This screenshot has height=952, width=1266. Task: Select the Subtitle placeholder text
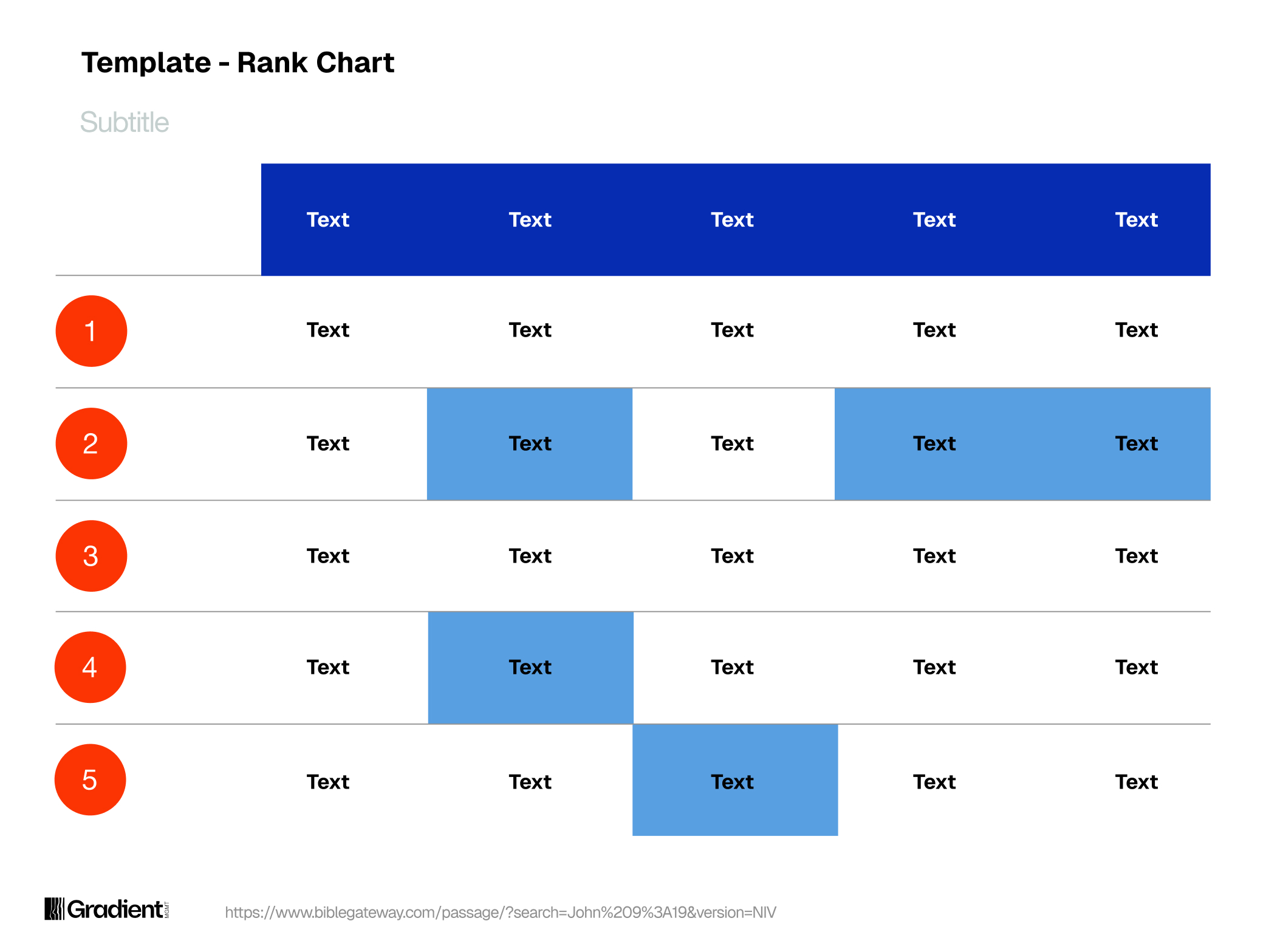tap(125, 122)
